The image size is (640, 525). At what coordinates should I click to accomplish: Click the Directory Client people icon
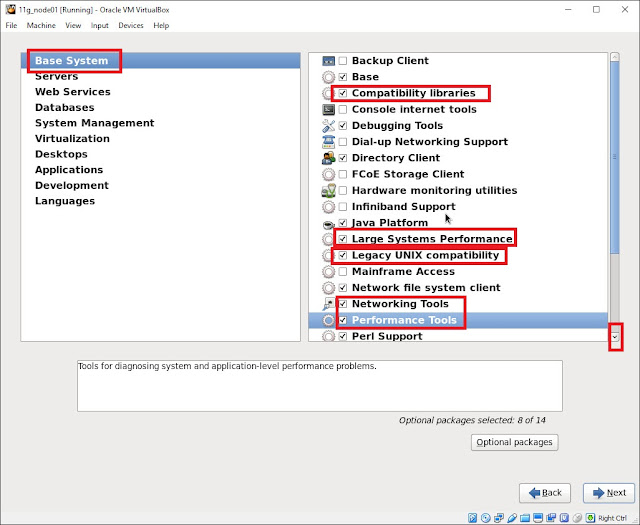(329, 158)
